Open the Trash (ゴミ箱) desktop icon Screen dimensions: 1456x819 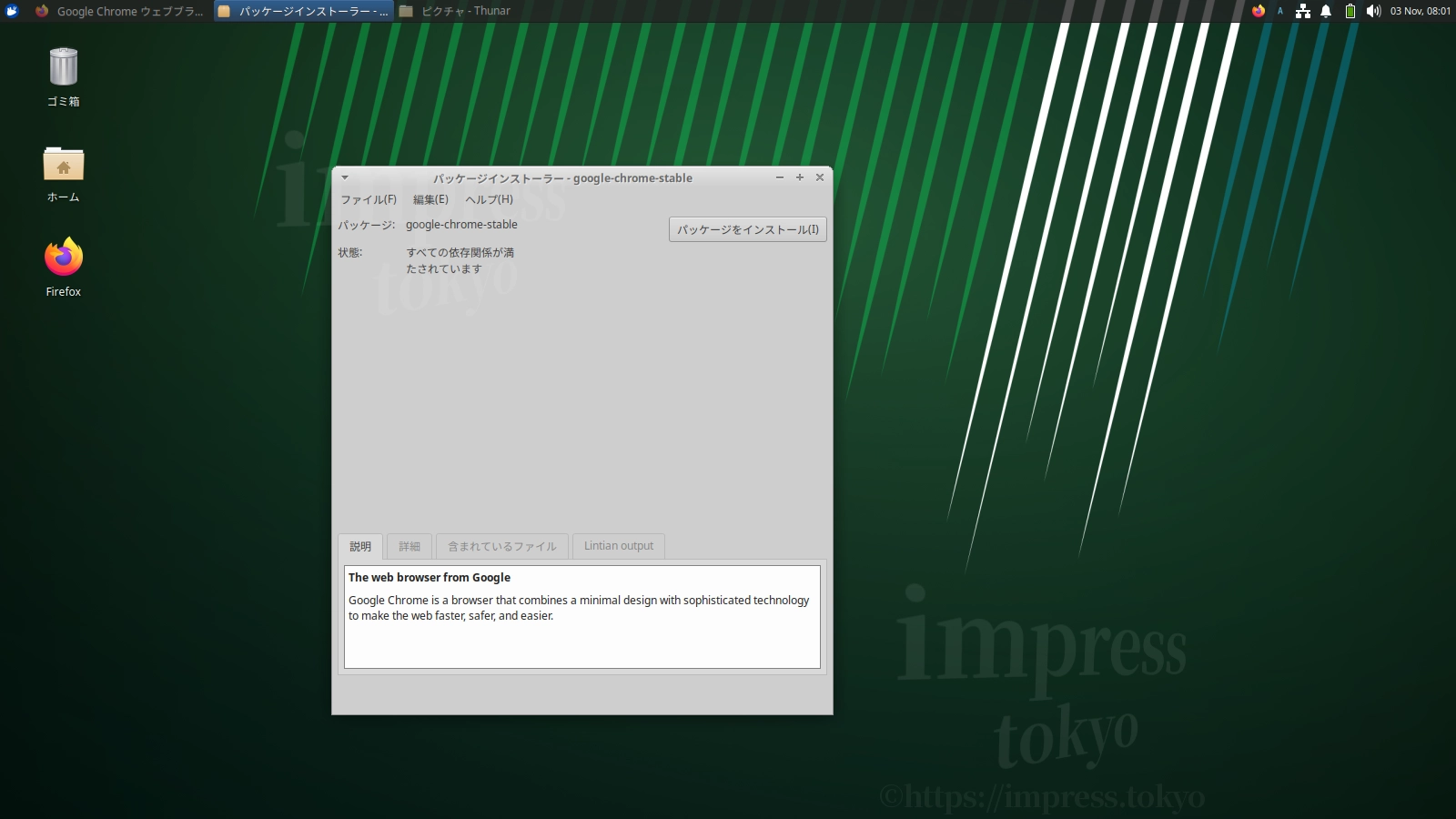[64, 66]
